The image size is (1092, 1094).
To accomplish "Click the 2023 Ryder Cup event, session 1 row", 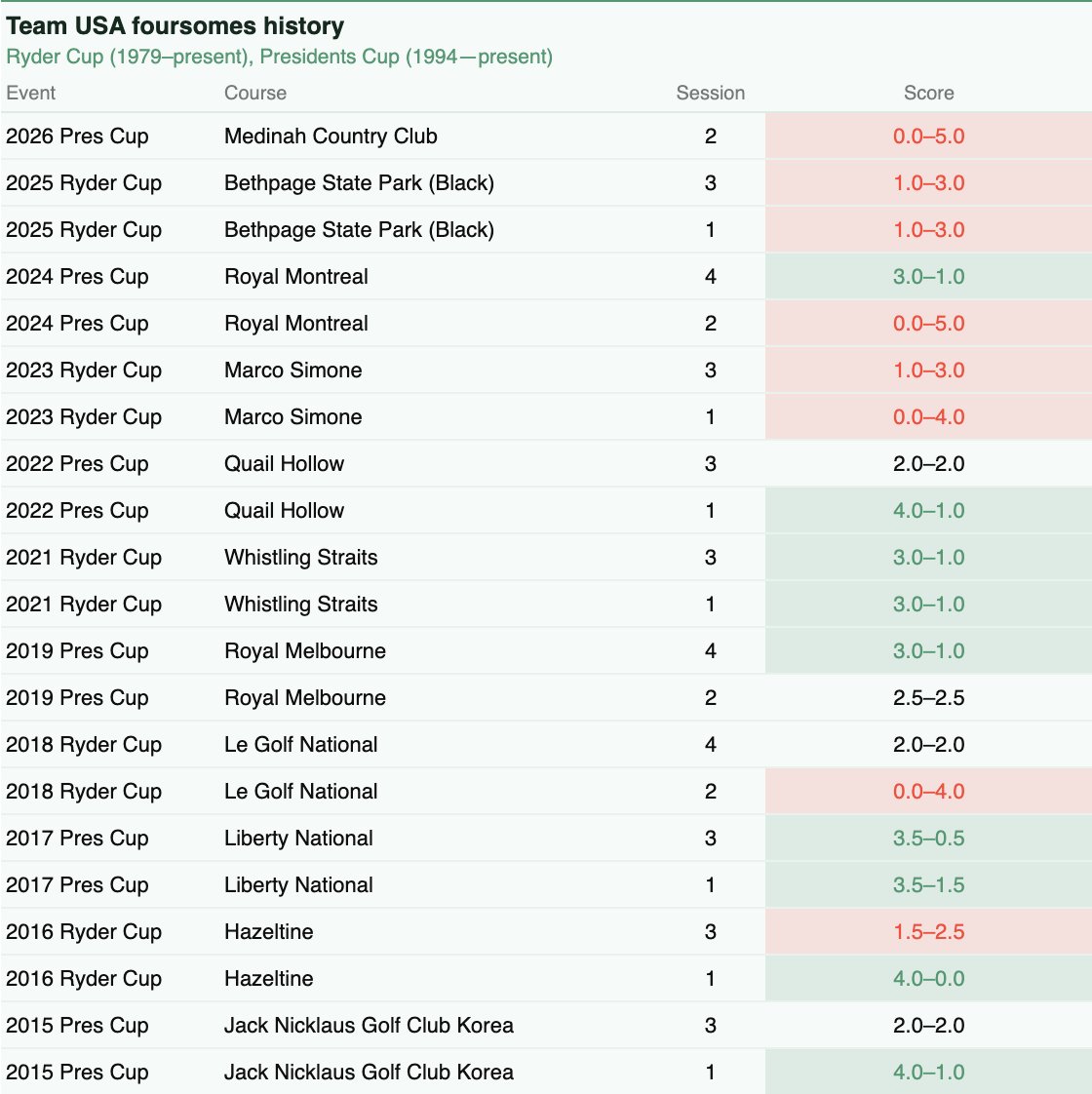I will (x=84, y=416).
